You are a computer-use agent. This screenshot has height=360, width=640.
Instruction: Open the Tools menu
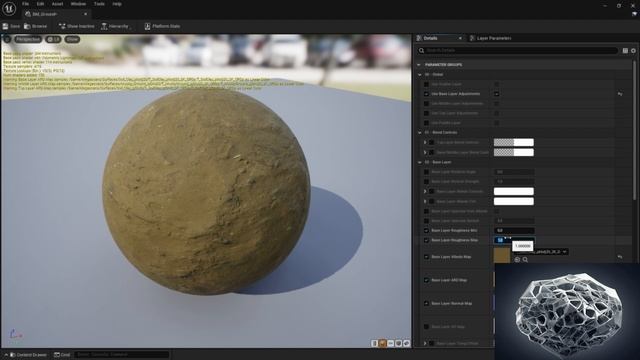coord(99,4)
